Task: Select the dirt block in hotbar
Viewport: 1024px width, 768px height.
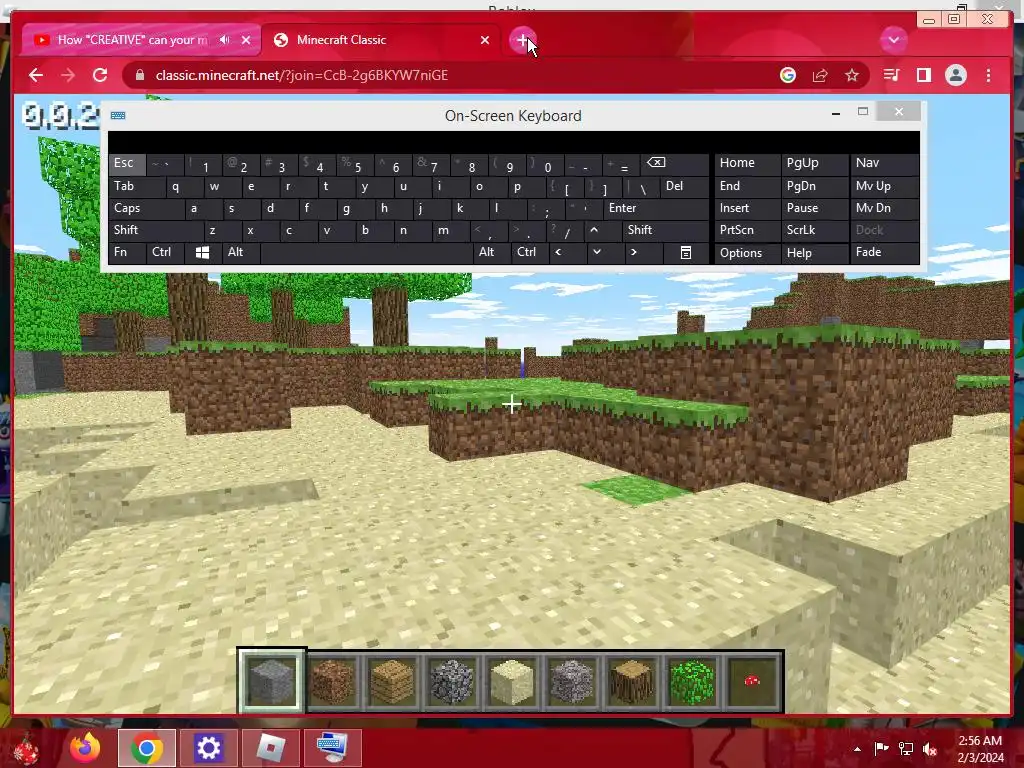Action: (332, 681)
